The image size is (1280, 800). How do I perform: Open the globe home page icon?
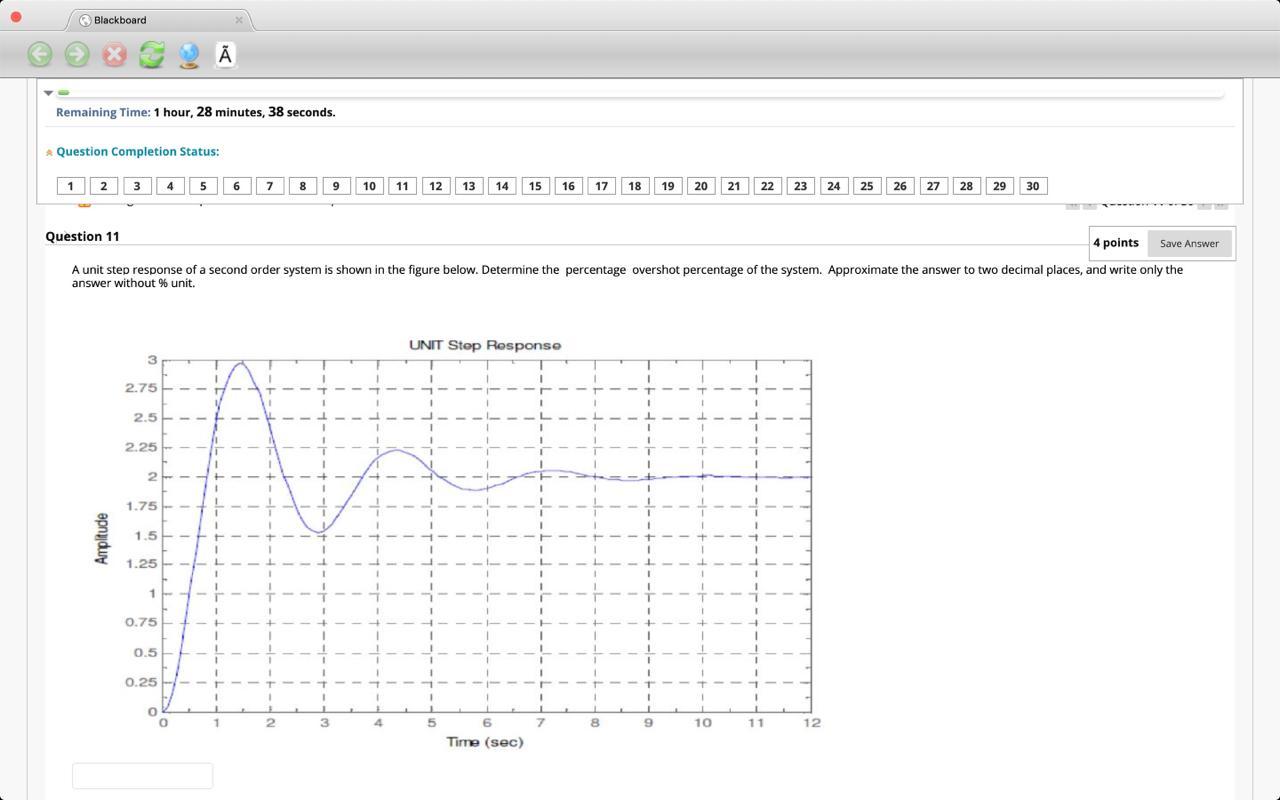pyautogui.click(x=188, y=54)
